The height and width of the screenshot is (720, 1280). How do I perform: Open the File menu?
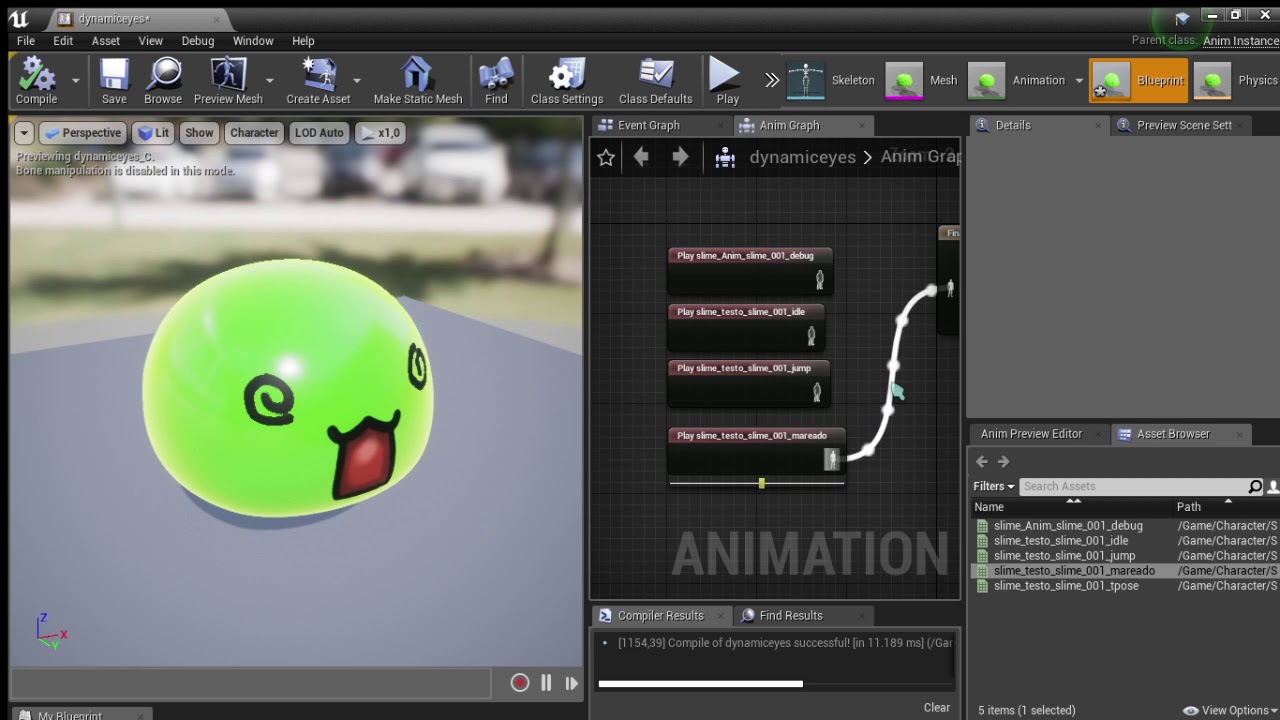(26, 41)
